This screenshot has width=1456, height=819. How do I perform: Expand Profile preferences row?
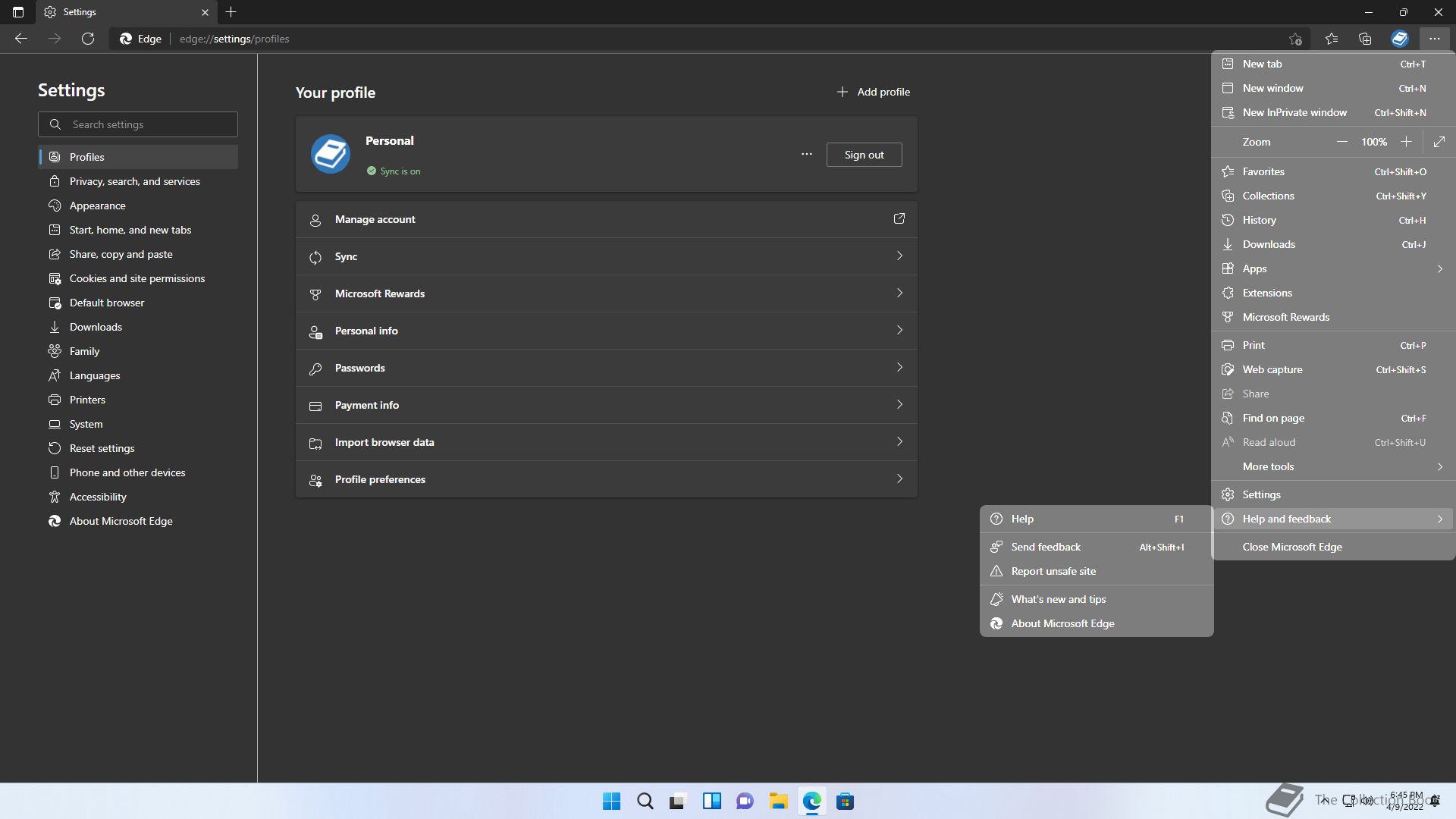click(x=607, y=479)
